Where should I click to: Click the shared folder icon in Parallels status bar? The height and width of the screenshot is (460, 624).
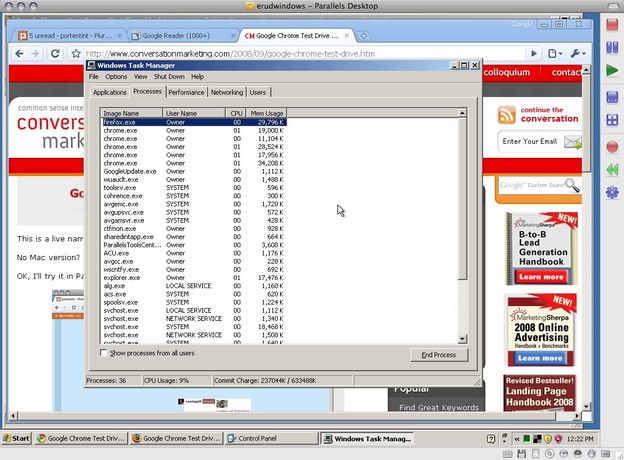click(x=605, y=454)
